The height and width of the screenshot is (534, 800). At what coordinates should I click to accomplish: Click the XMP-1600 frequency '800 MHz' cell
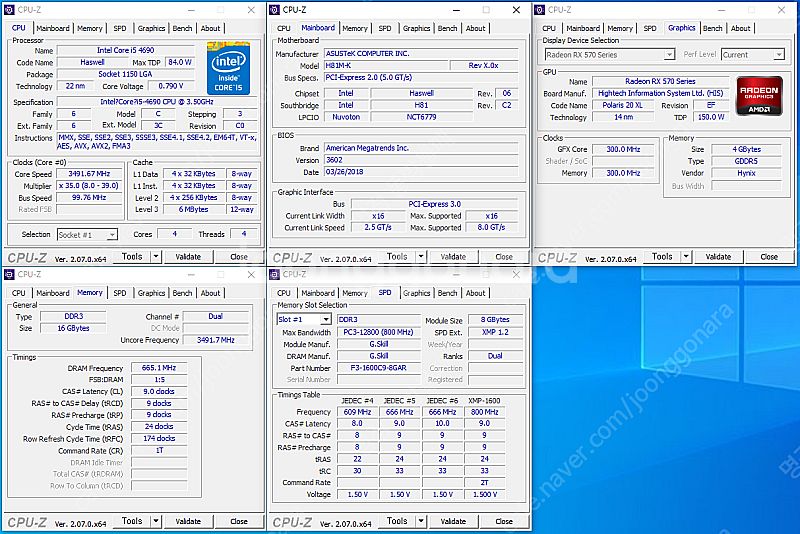(485, 412)
